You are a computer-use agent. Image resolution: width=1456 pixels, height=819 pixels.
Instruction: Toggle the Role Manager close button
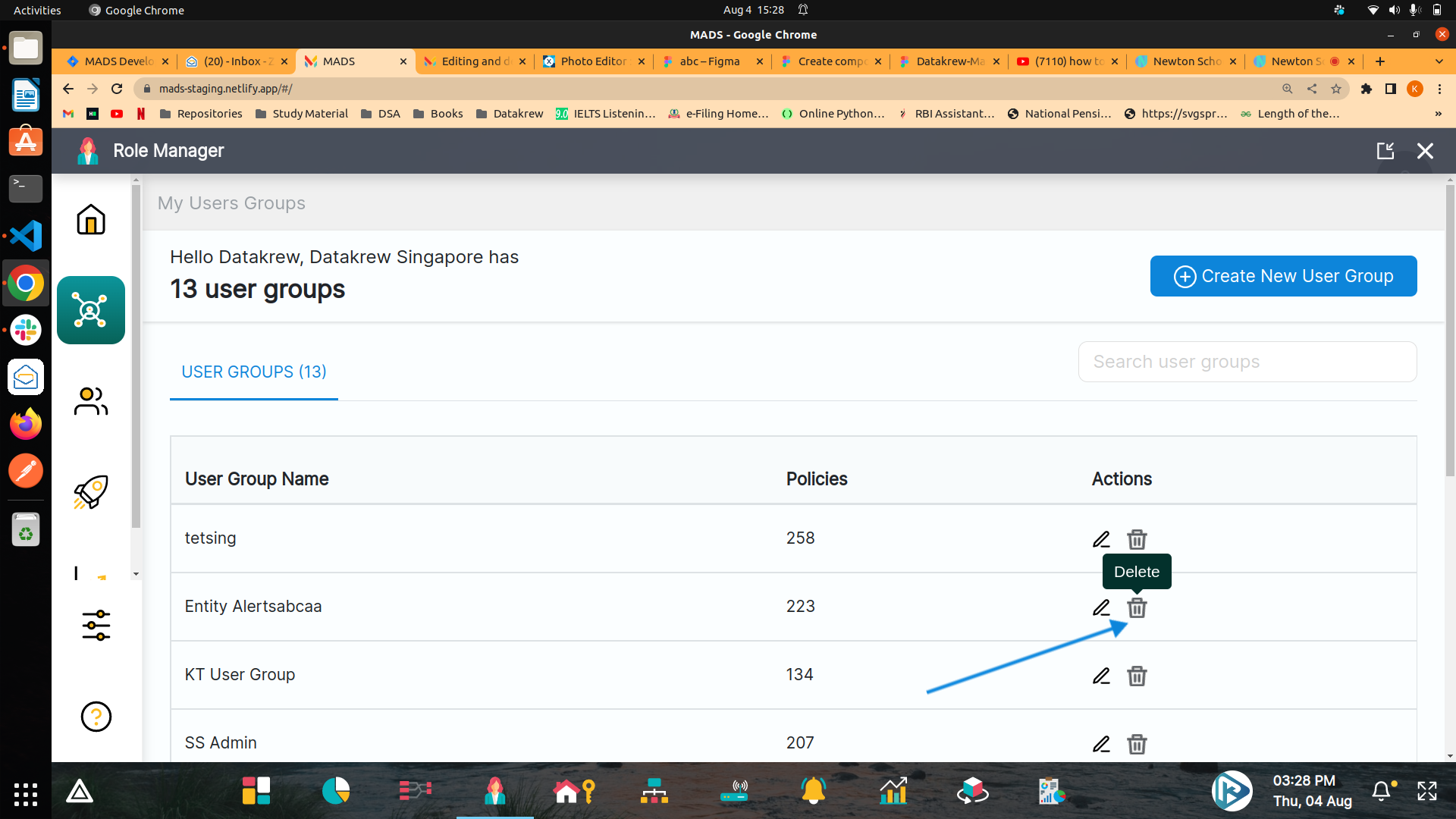[1425, 151]
